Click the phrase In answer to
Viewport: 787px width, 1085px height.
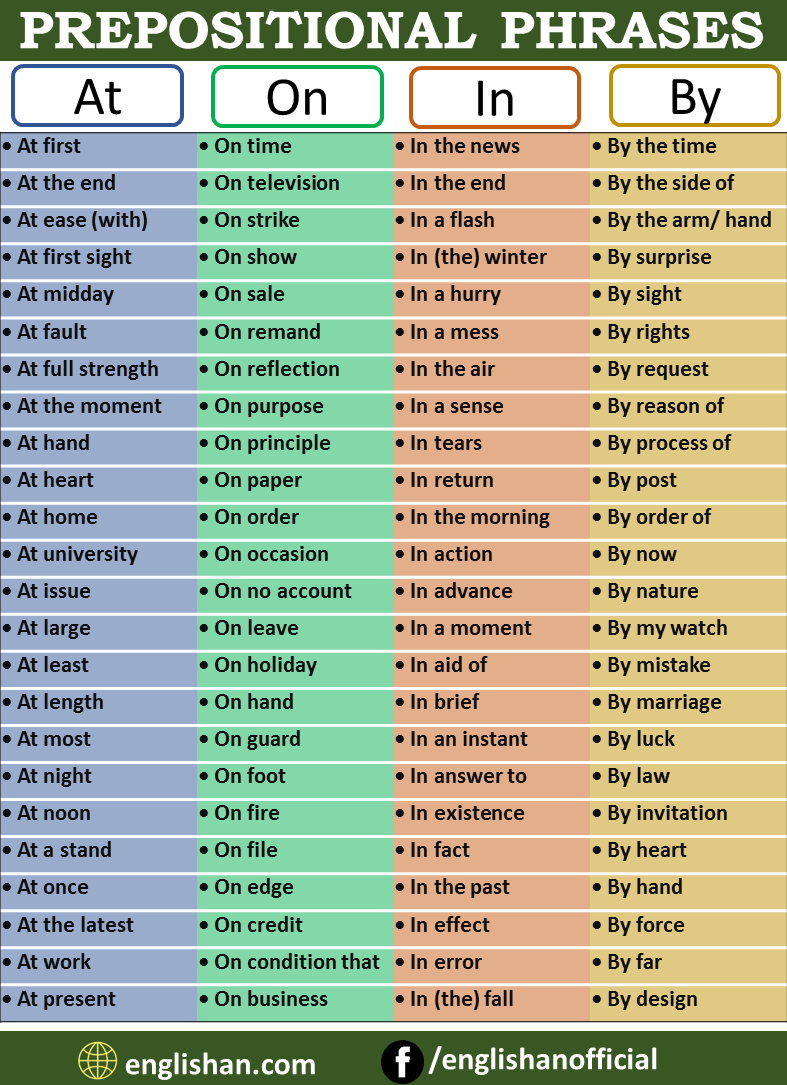point(469,776)
